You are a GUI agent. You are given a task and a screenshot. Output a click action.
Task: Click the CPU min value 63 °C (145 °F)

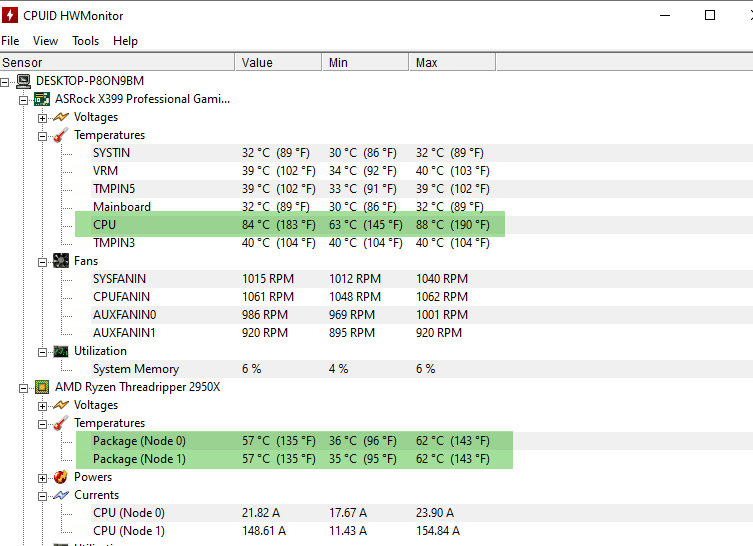point(365,225)
